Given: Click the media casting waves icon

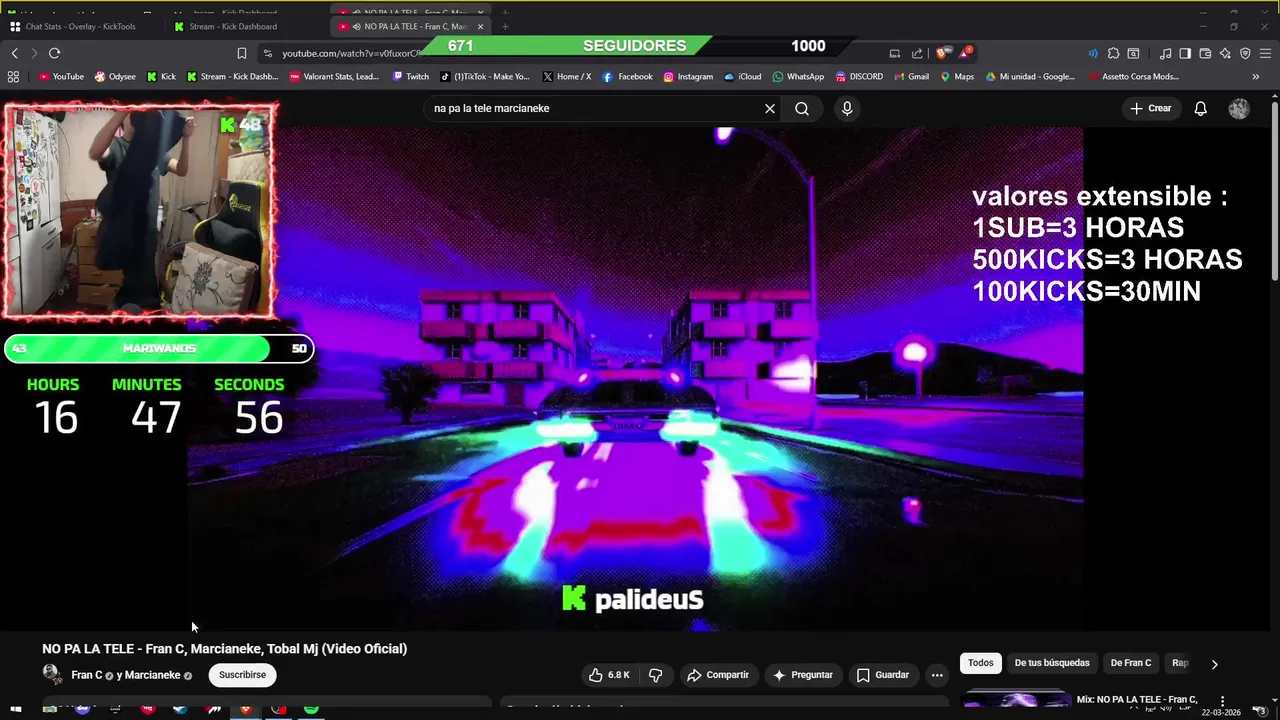Looking at the screenshot, I should click(x=1092, y=53).
